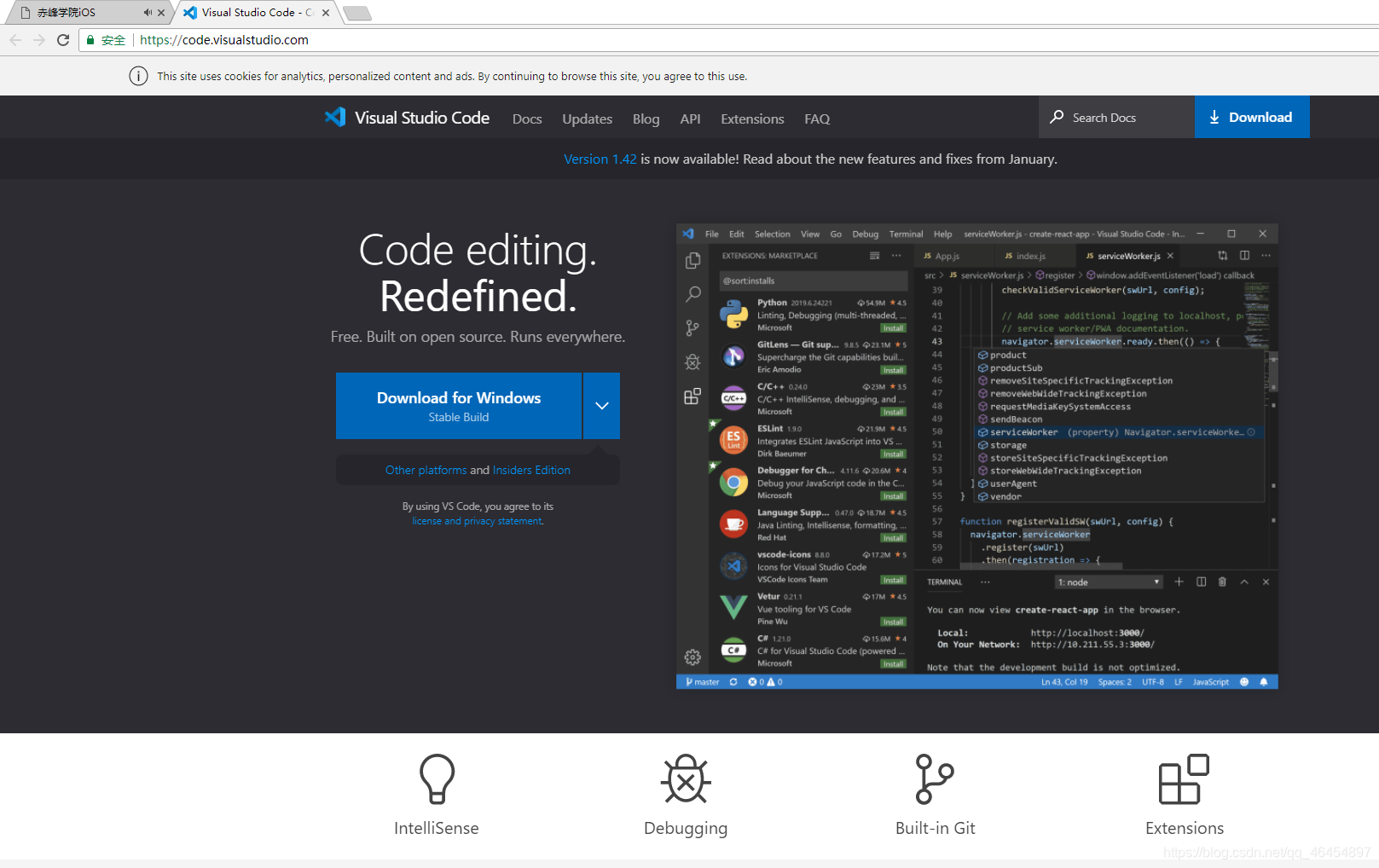Mute the audio on 赤峰学院iOS tab
1379x868 pixels.
point(148,13)
